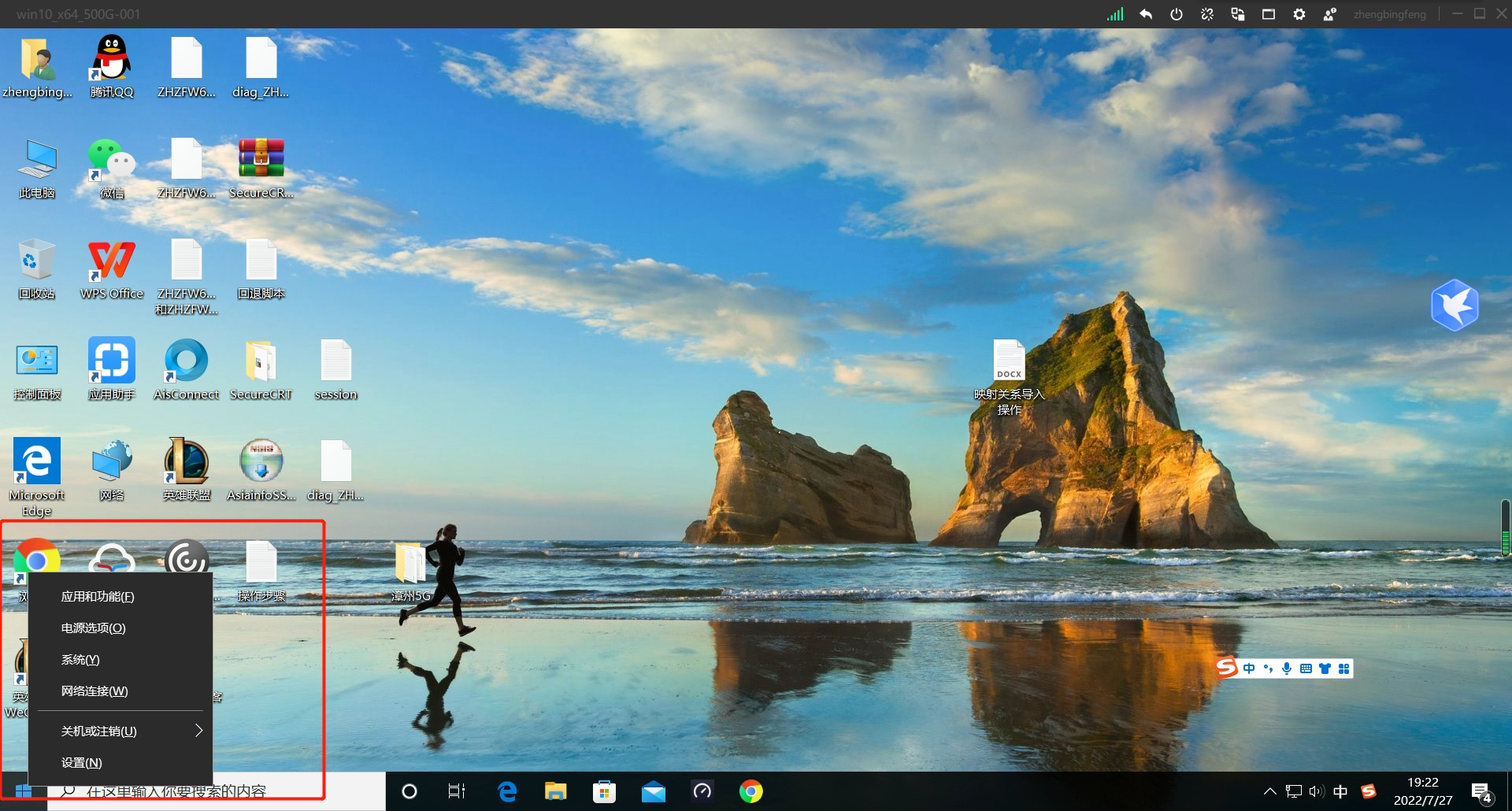
Task: Select the WPS Office desktop shortcut
Action: pos(112,268)
